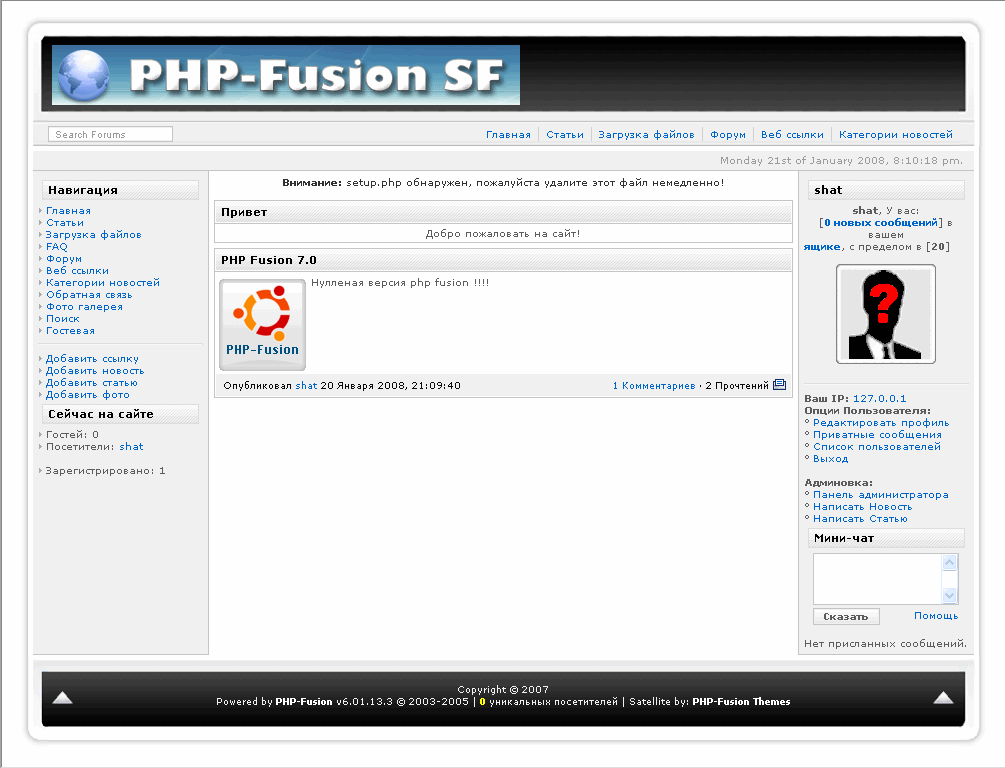The image size is (1005, 768).
Task: Go to Форум in the Навигация sidebar
Action: [x=64, y=259]
